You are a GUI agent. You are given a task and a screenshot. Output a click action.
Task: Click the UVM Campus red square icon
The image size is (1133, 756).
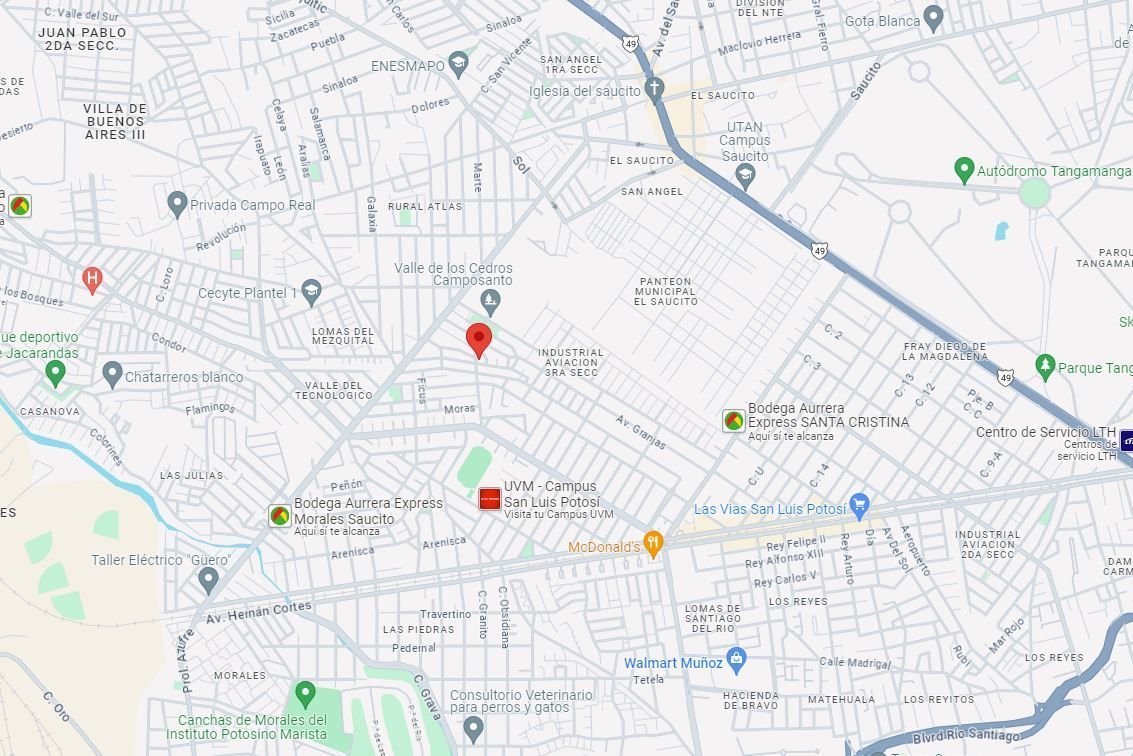coord(490,499)
